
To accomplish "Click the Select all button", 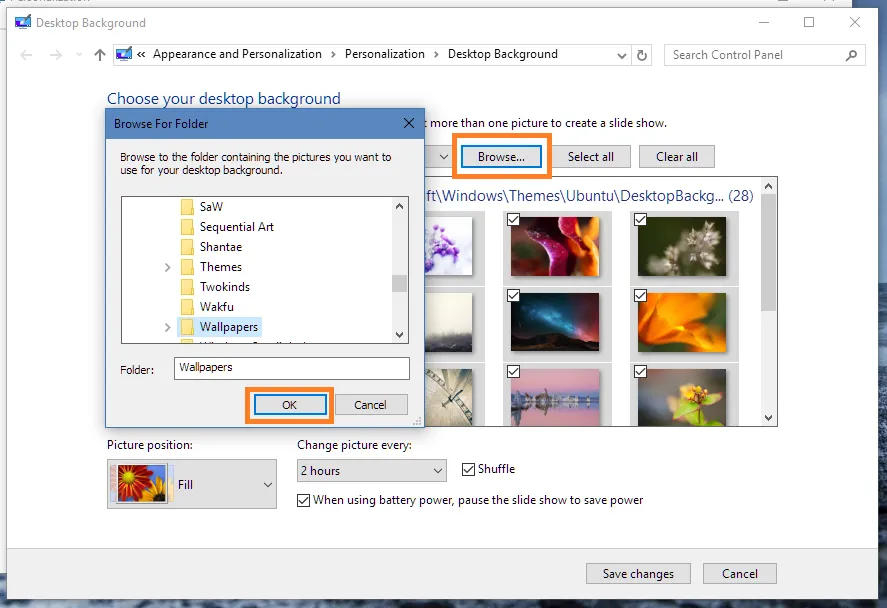I will (591, 157).
